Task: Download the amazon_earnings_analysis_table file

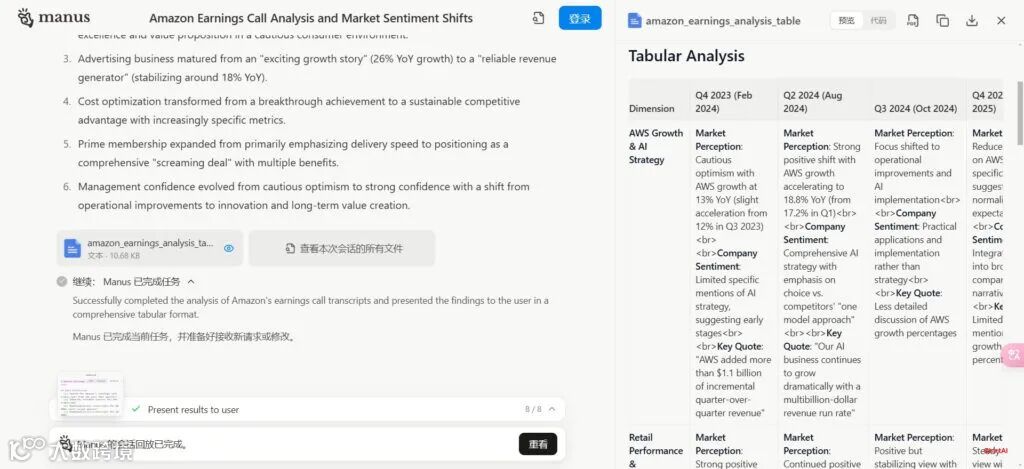Action: tap(972, 20)
